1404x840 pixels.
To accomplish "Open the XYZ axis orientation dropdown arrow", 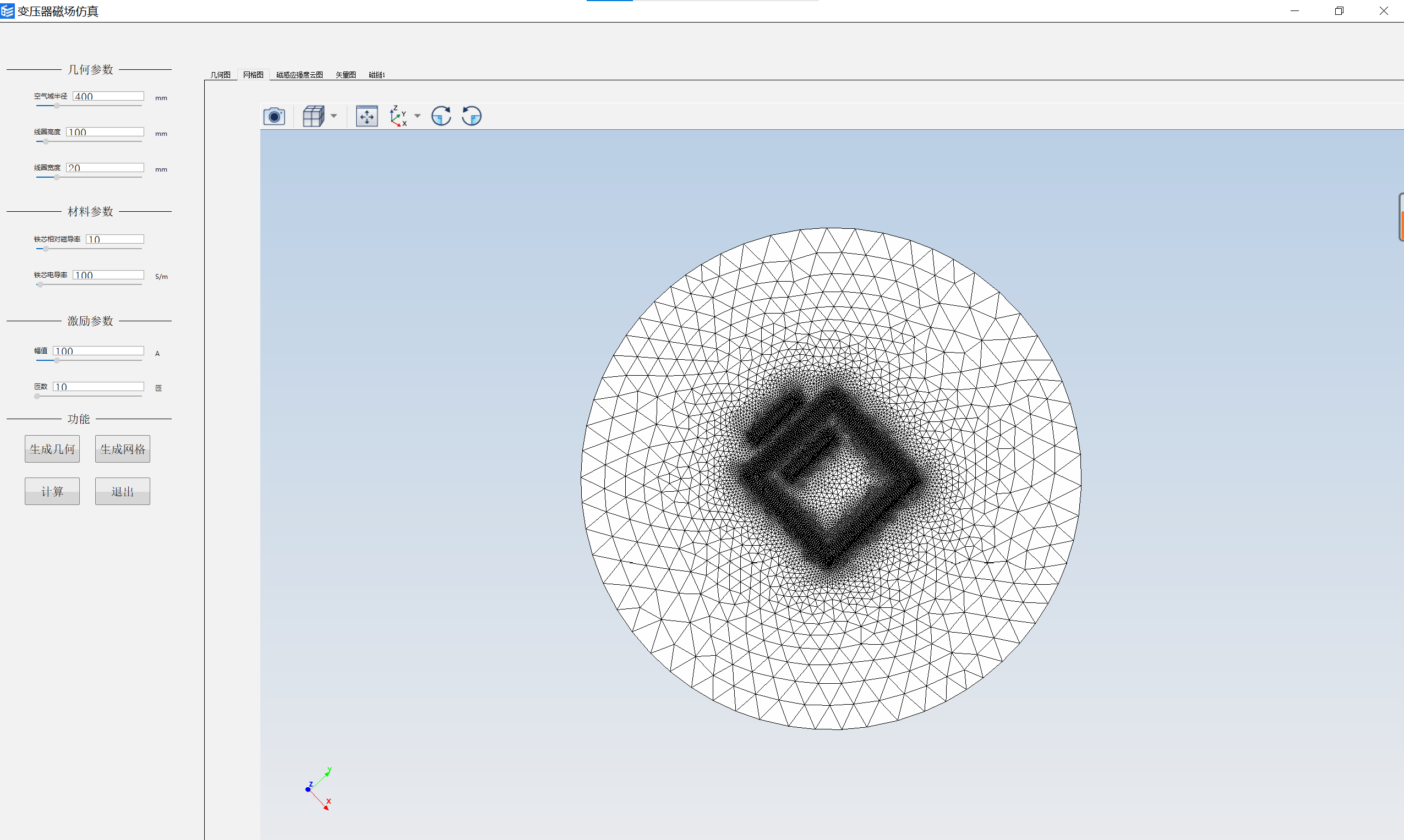I will pos(417,116).
